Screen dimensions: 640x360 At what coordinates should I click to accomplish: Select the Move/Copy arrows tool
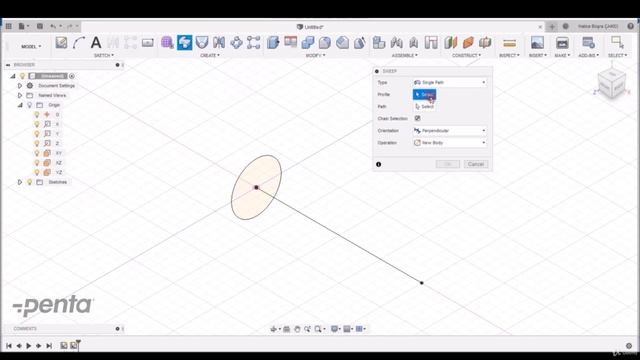point(236,42)
